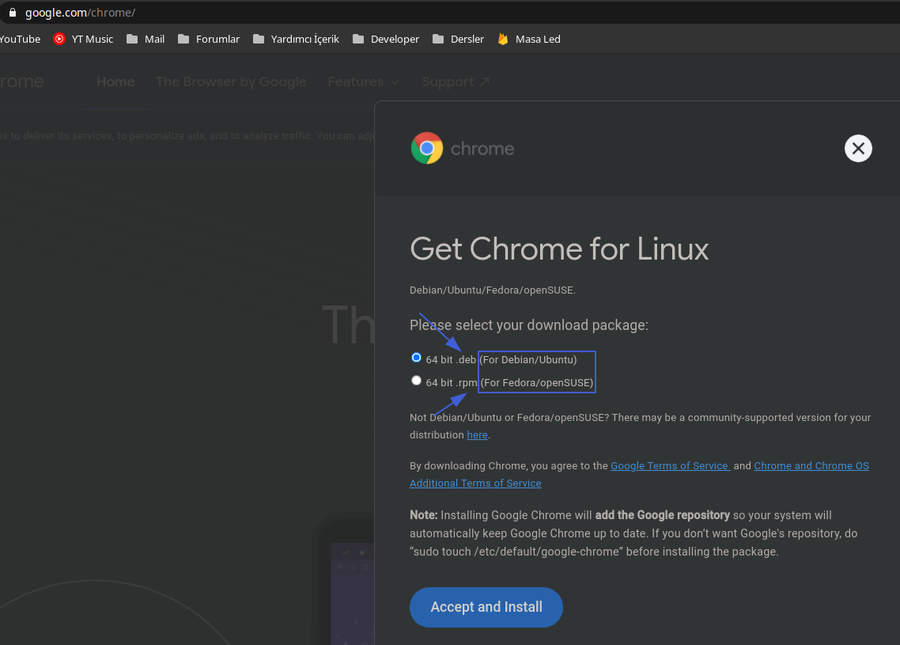Click the Chrome logo in dialog

tap(427, 148)
